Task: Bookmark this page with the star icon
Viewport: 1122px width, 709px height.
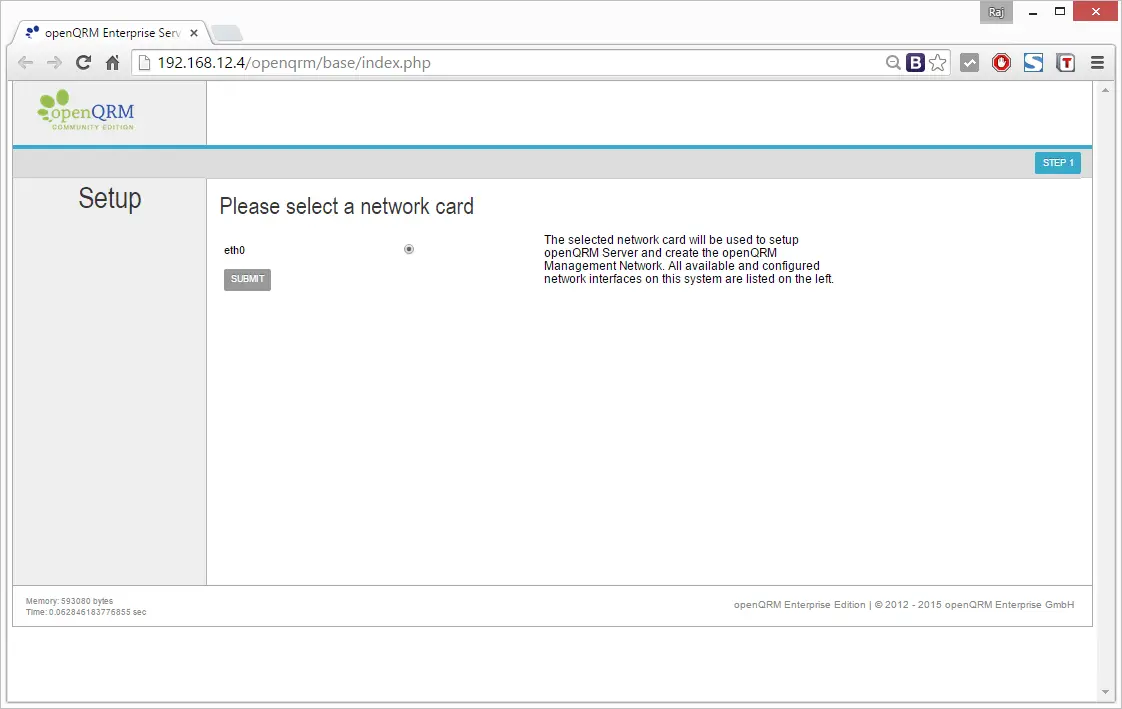Action: [x=937, y=63]
